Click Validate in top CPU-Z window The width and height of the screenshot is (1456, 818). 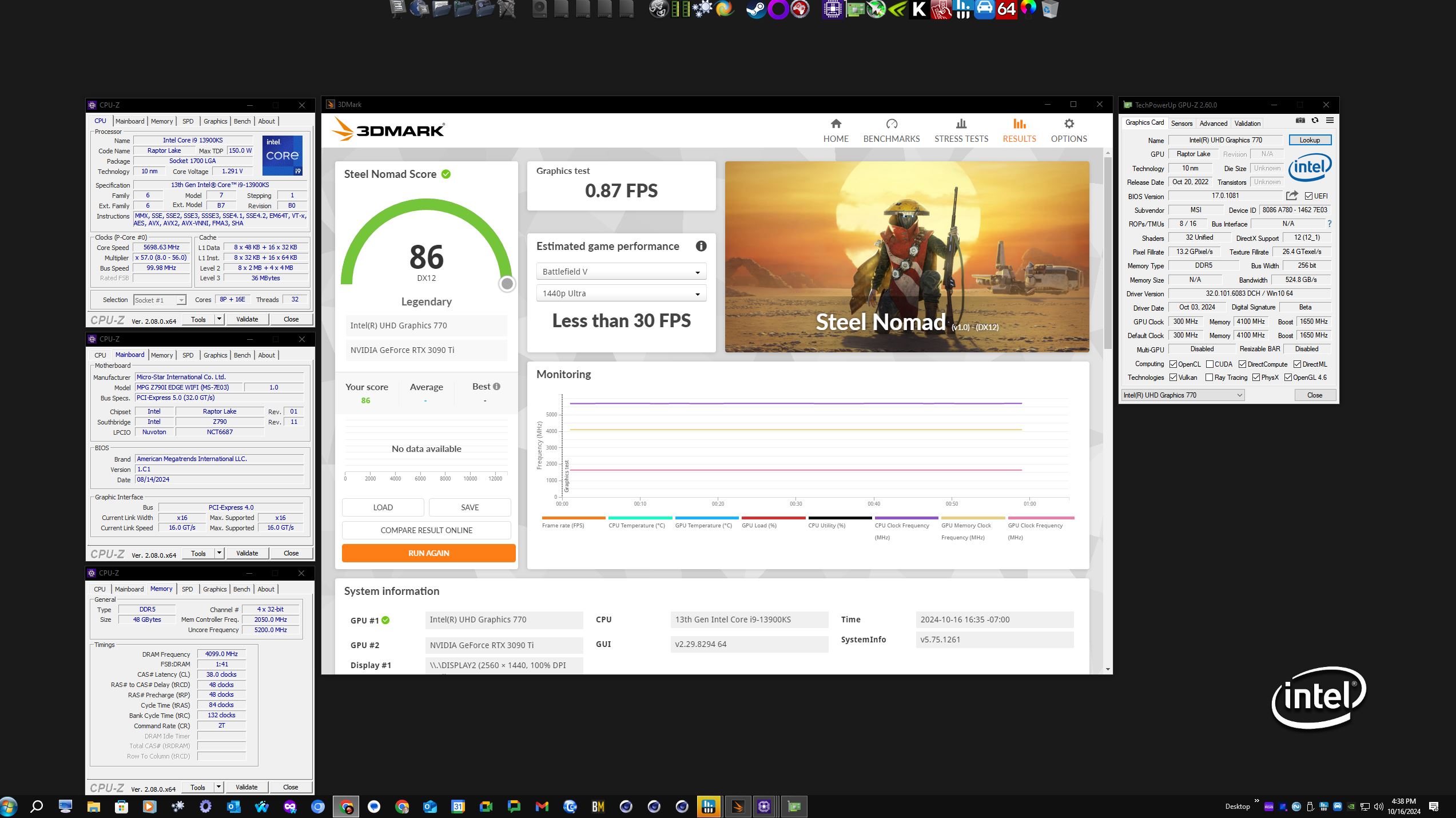(247, 319)
